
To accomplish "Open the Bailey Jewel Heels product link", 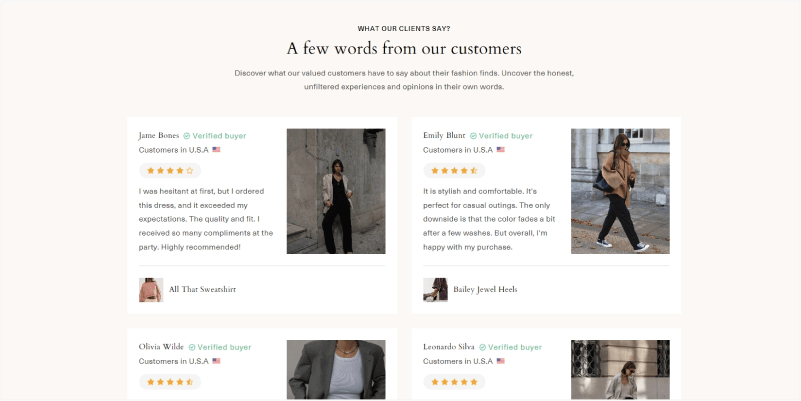I will 485,290.
